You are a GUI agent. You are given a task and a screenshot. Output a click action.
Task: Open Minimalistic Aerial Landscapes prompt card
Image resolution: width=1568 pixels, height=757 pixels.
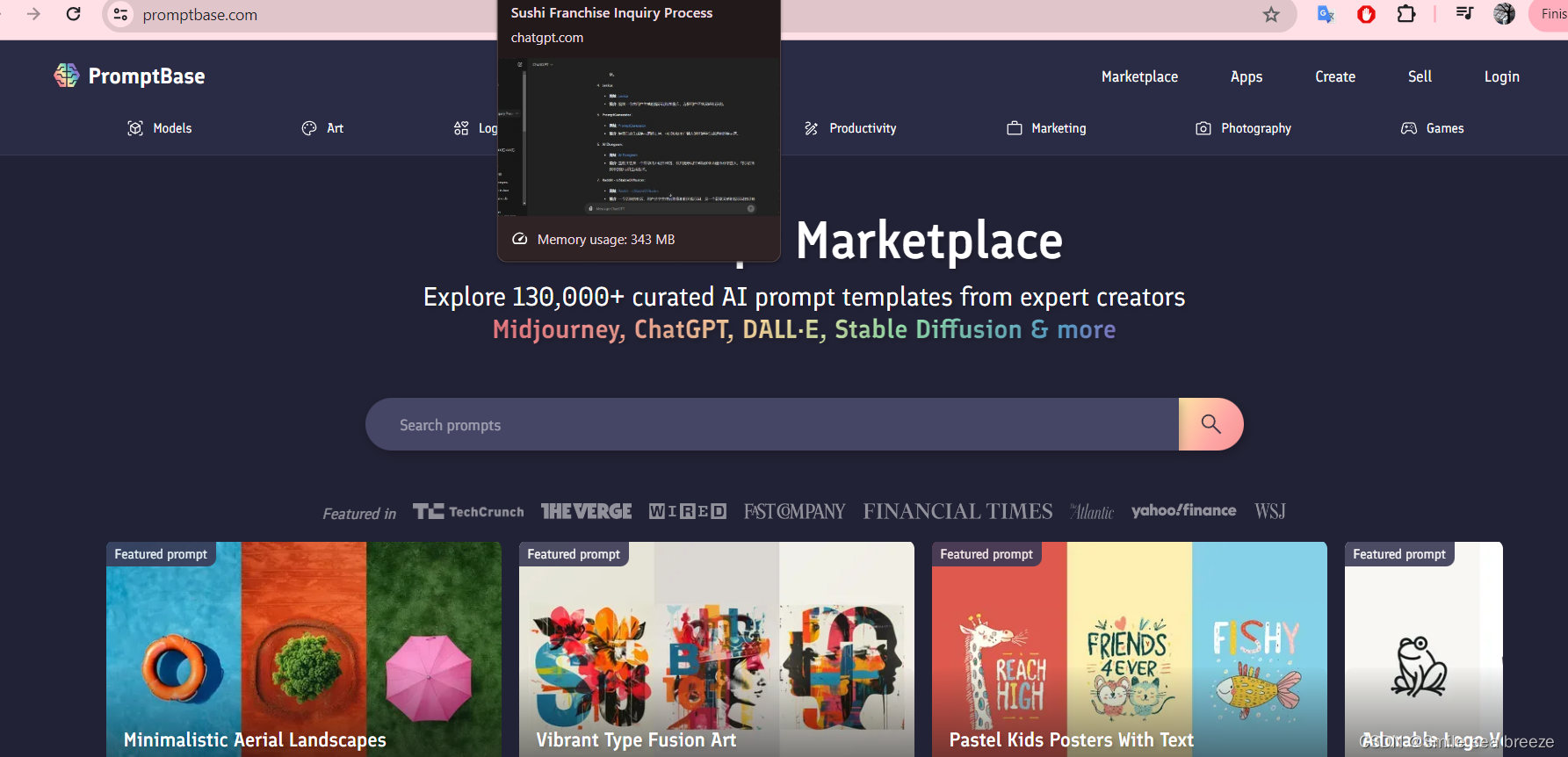coord(304,649)
